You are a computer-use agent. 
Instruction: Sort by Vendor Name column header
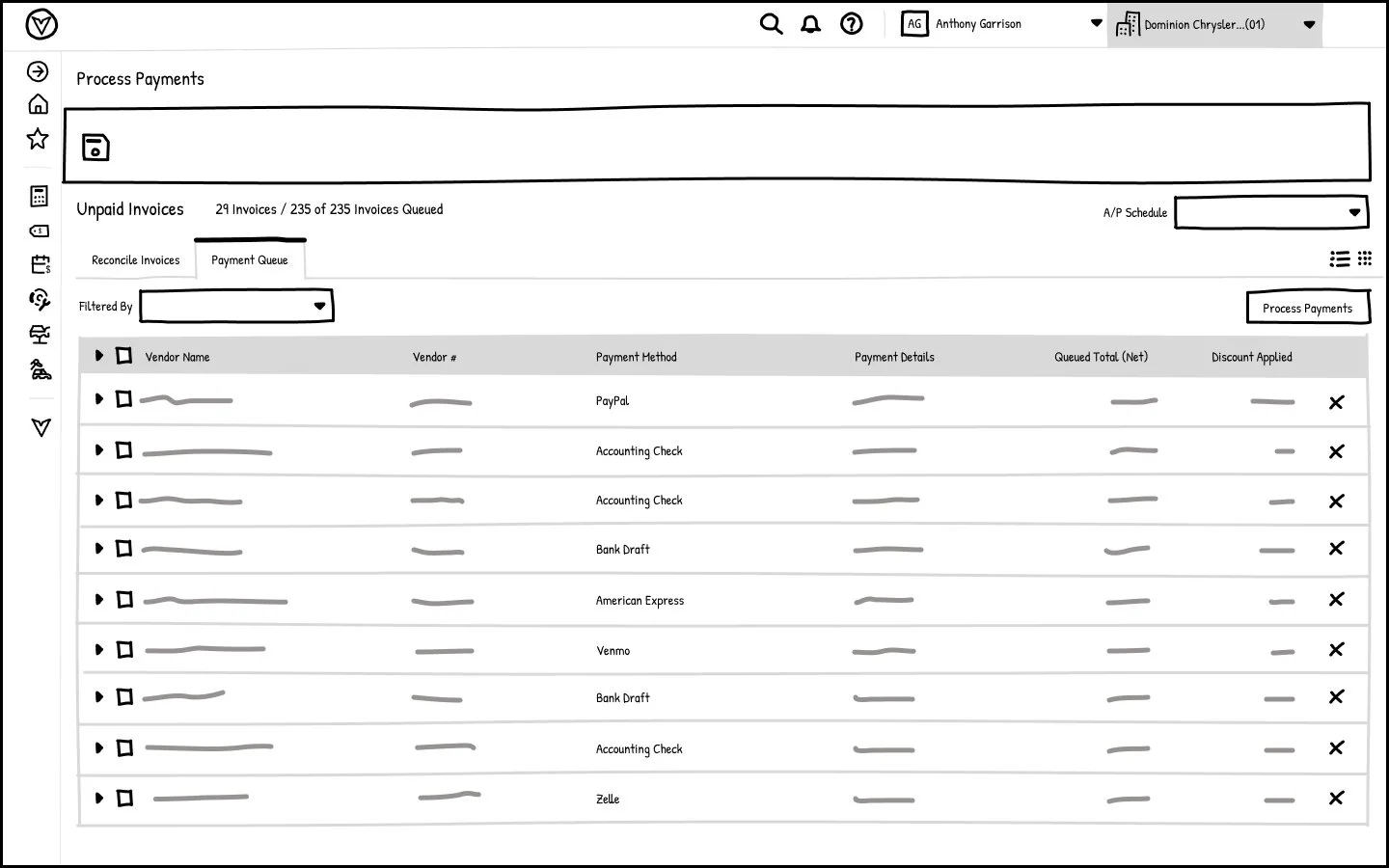click(x=177, y=357)
